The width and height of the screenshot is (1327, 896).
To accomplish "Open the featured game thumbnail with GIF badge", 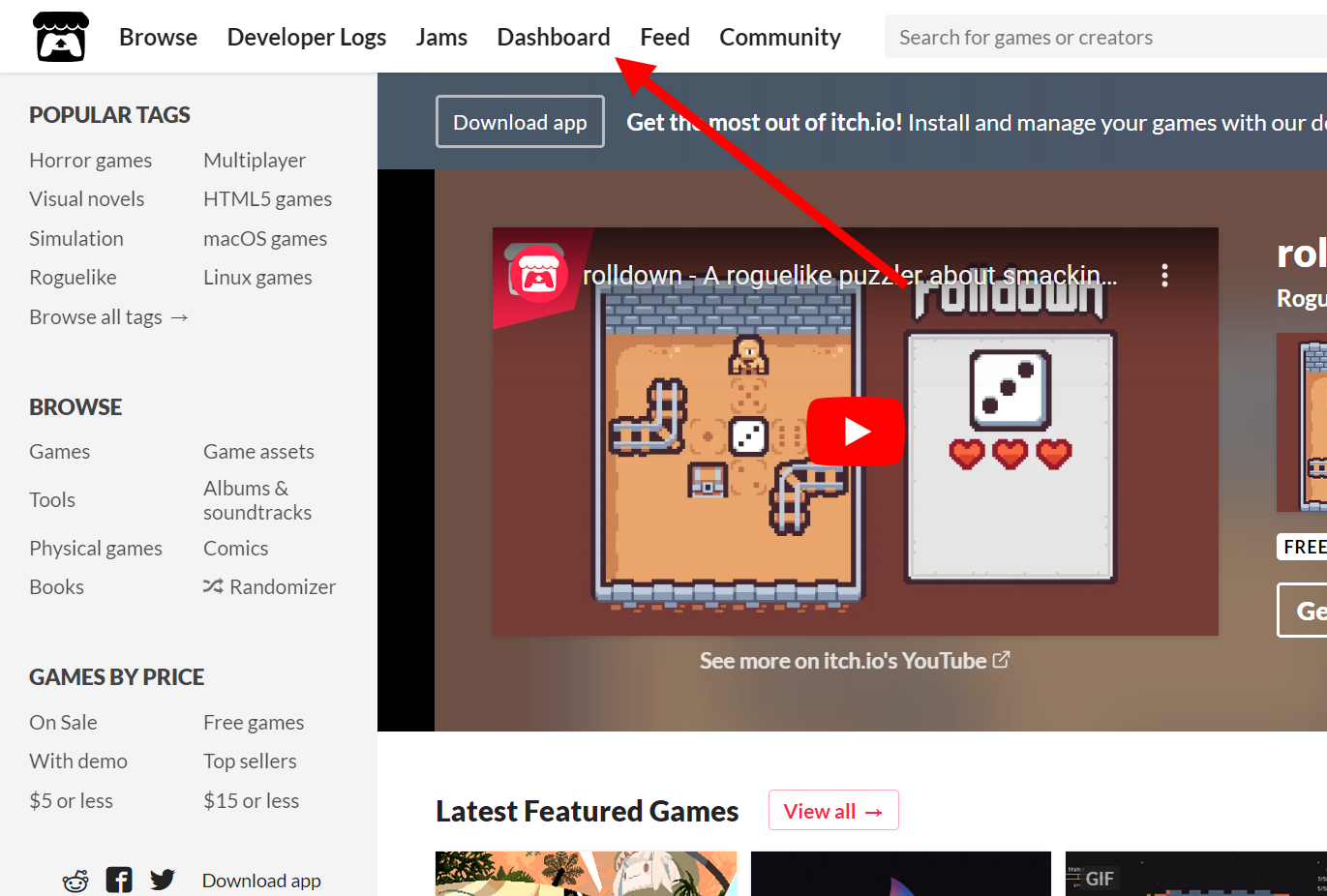I will pyautogui.click(x=1196, y=874).
